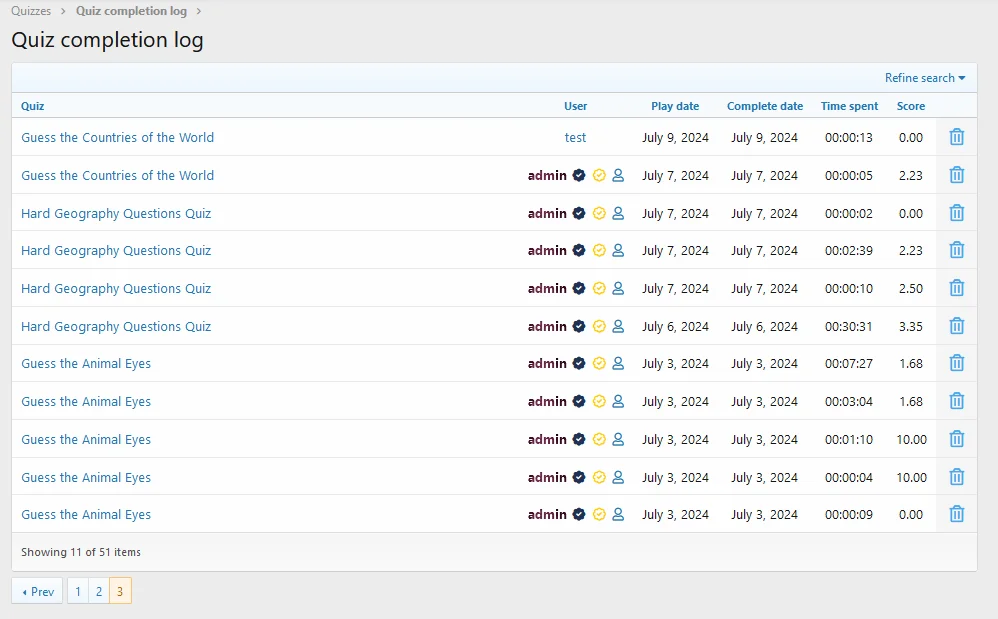Click the user profile icon in 00:02:39 row
The image size is (998, 619).
click(x=618, y=251)
